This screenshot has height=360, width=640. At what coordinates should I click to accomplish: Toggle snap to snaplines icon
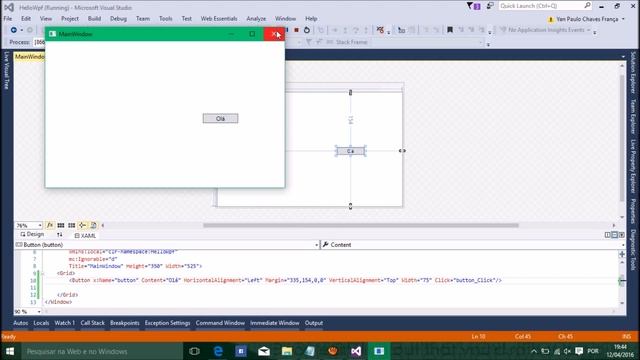[x=82, y=225]
